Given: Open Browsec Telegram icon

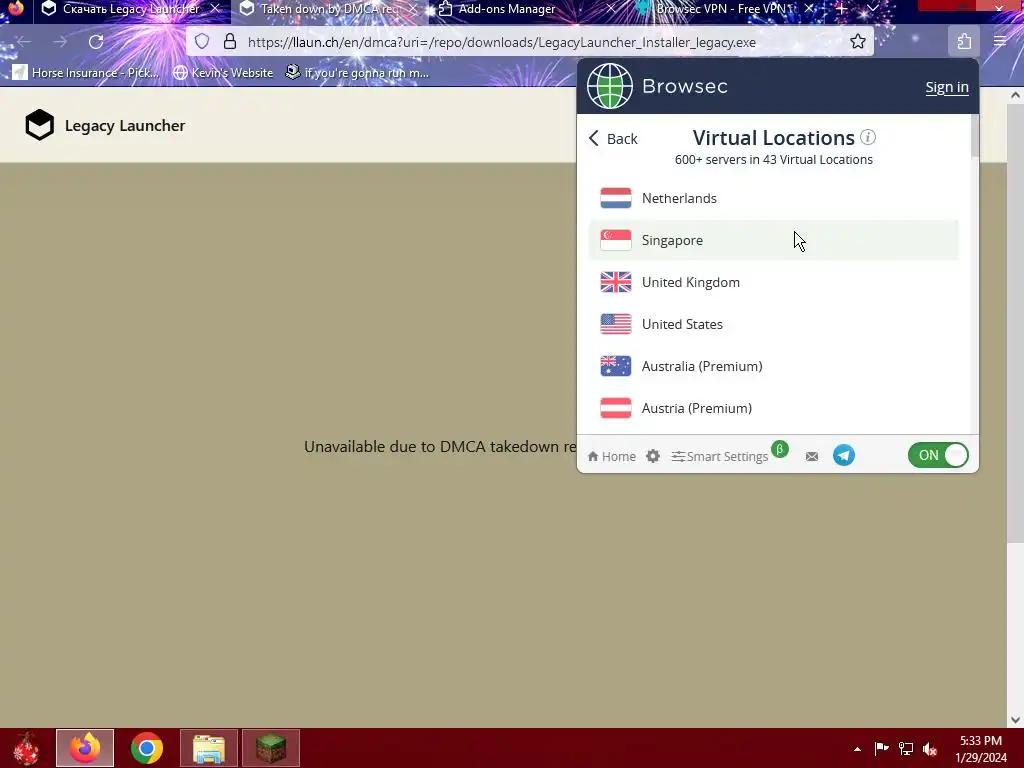Looking at the screenshot, I should pos(844,455).
